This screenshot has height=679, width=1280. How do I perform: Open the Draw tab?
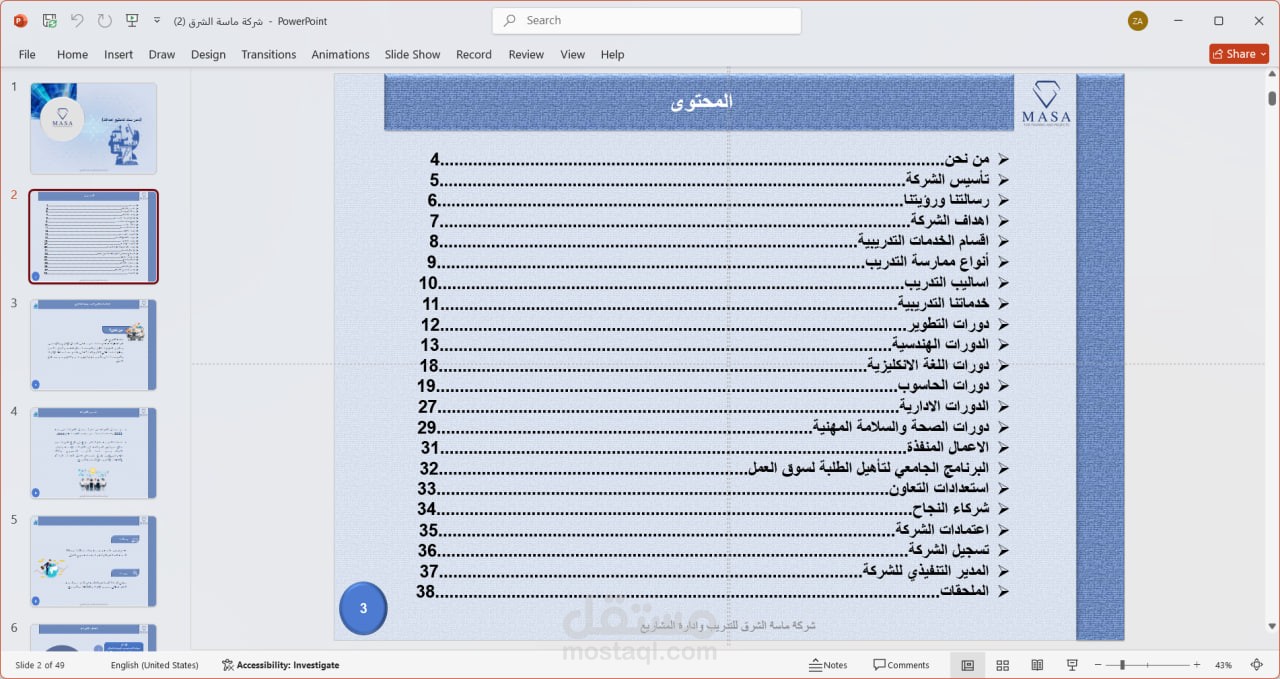click(x=162, y=54)
